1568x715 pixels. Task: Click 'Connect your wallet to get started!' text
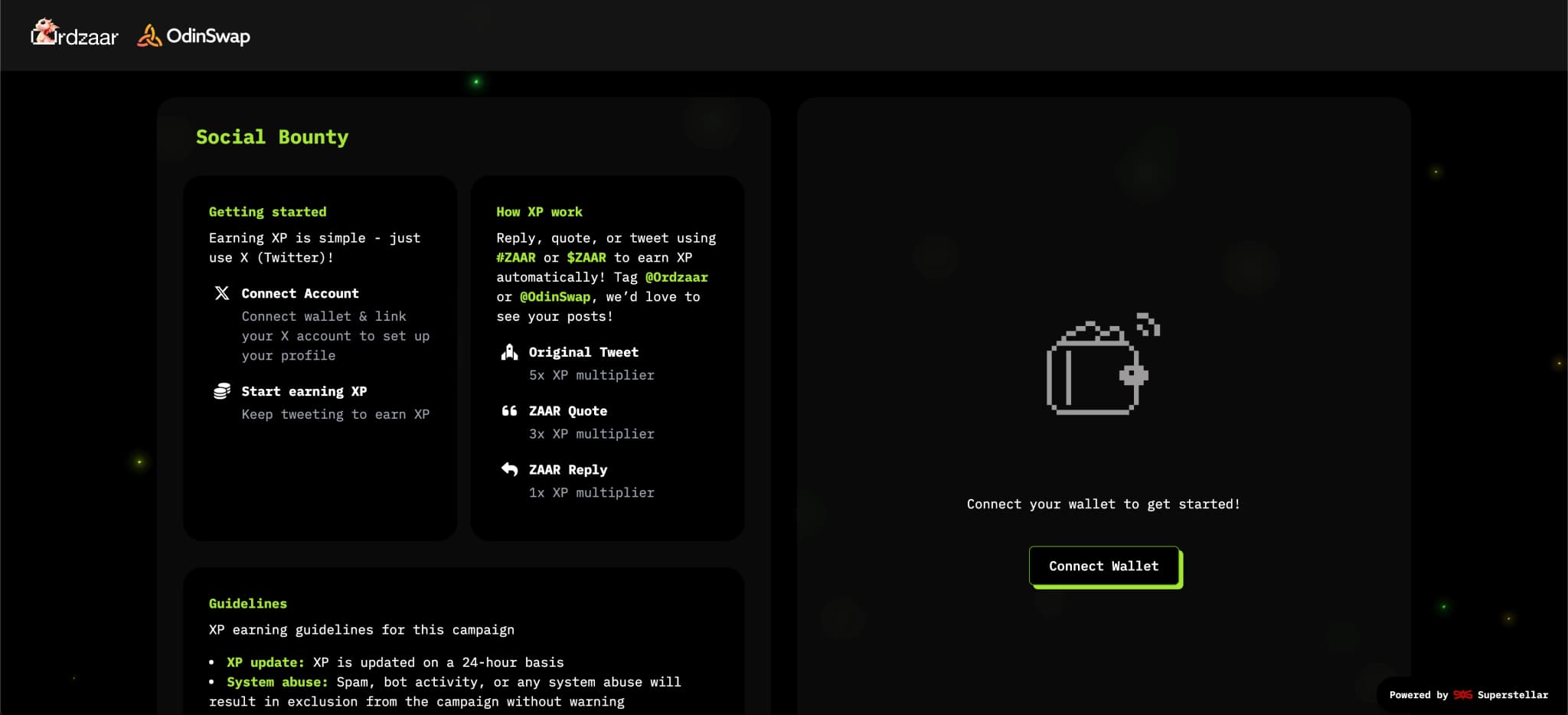(1103, 504)
